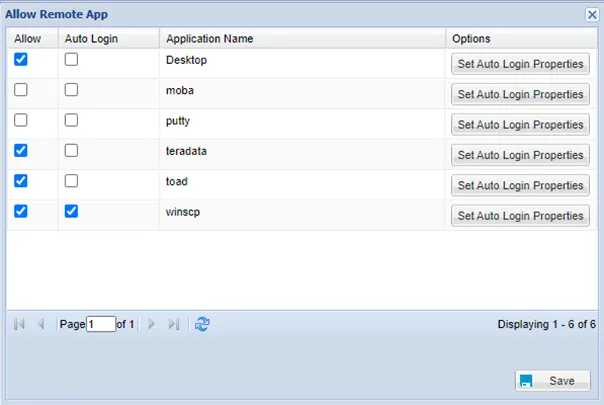This screenshot has height=405, width=604.
Task: Enable Auto Login for moba
Action: (71, 90)
